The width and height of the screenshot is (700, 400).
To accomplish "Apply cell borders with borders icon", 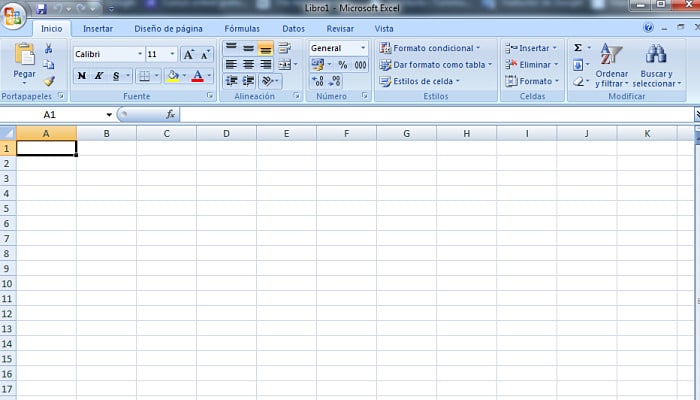I will coord(144,76).
